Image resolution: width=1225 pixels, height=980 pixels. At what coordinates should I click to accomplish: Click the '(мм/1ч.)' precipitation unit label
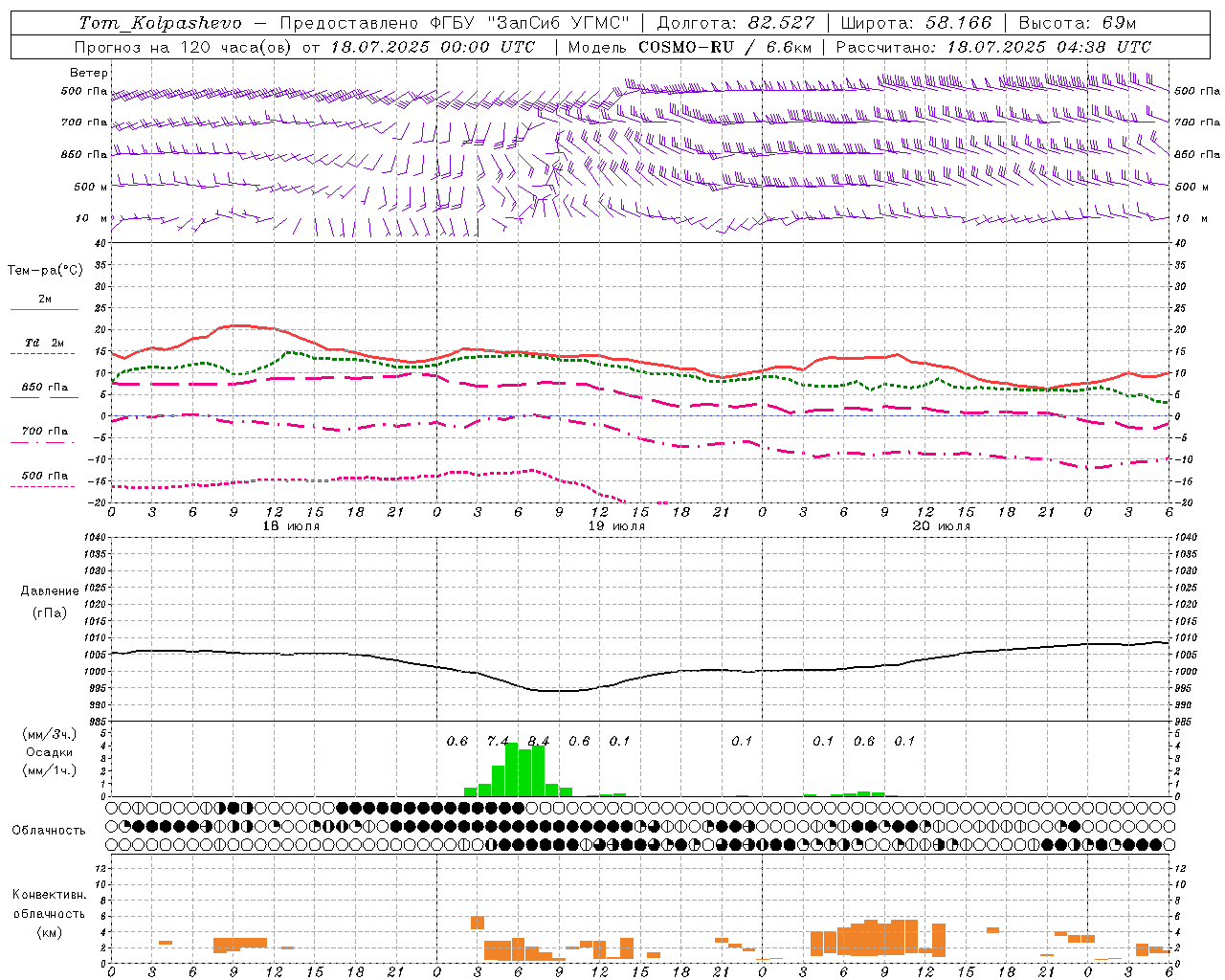tap(49, 770)
